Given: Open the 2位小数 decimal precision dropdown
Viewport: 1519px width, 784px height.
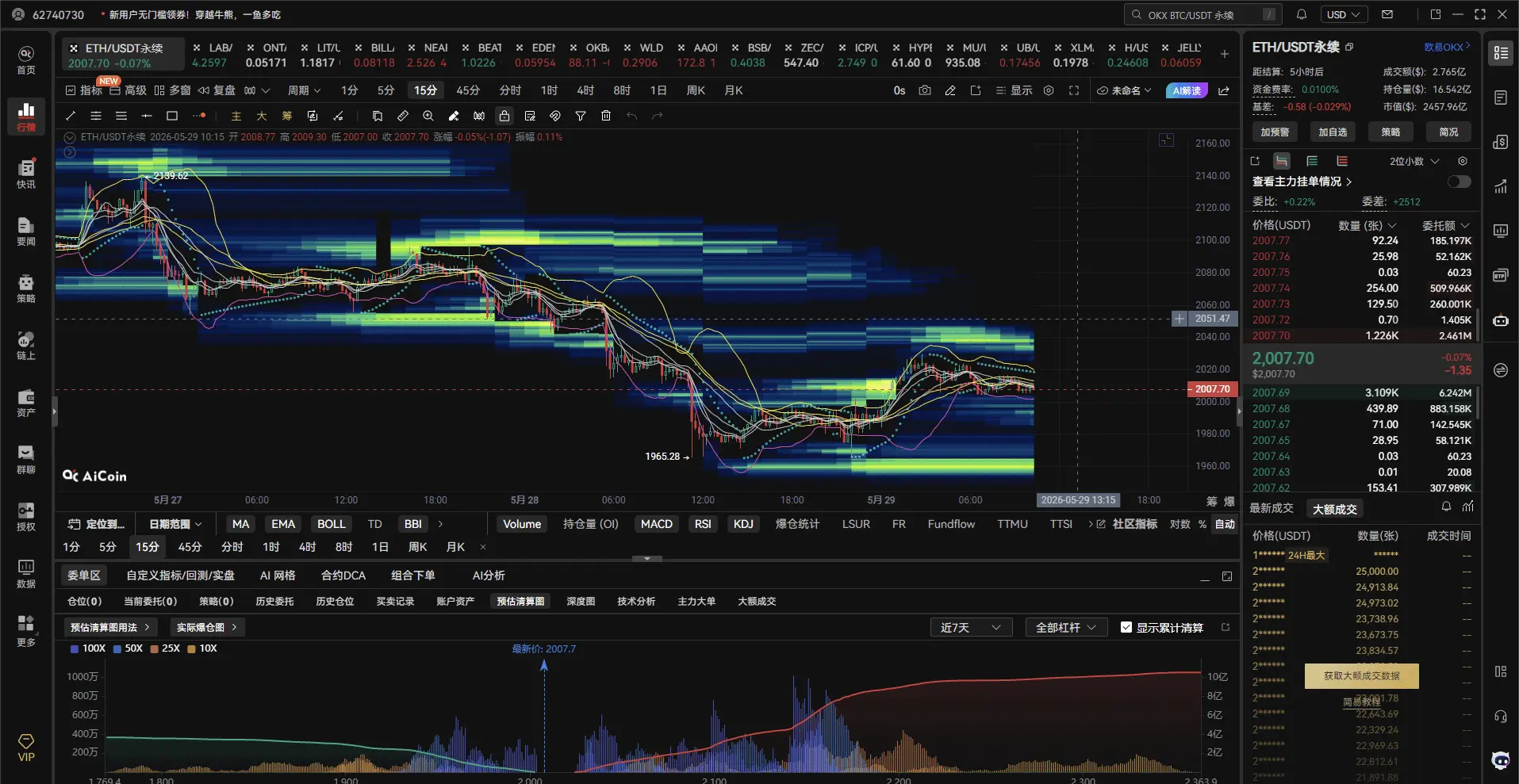Looking at the screenshot, I should click(x=1414, y=161).
